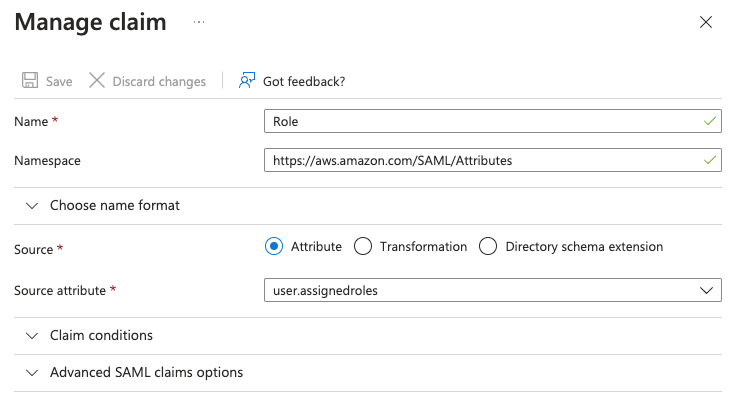Viewport: 735px width, 410px height.
Task: Click the Source attribute dropdown arrow
Action: pyautogui.click(x=708, y=290)
